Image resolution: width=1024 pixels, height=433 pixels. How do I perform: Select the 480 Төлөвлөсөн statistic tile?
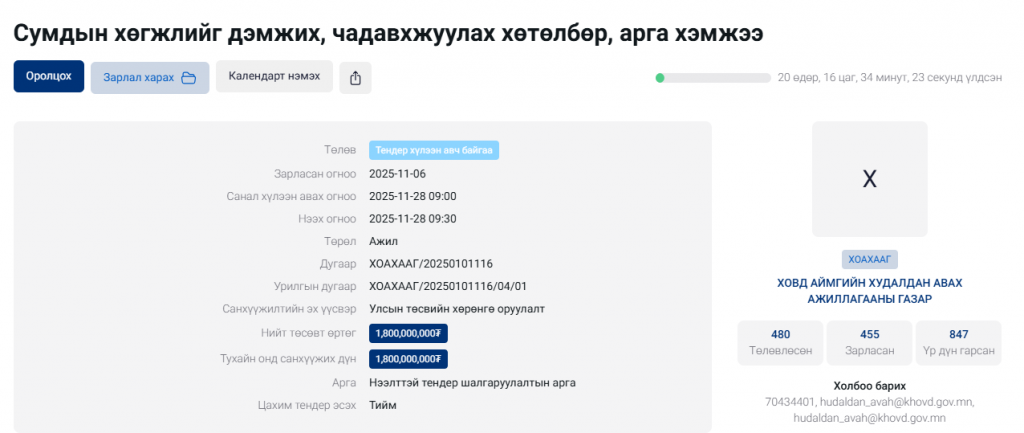click(780, 342)
